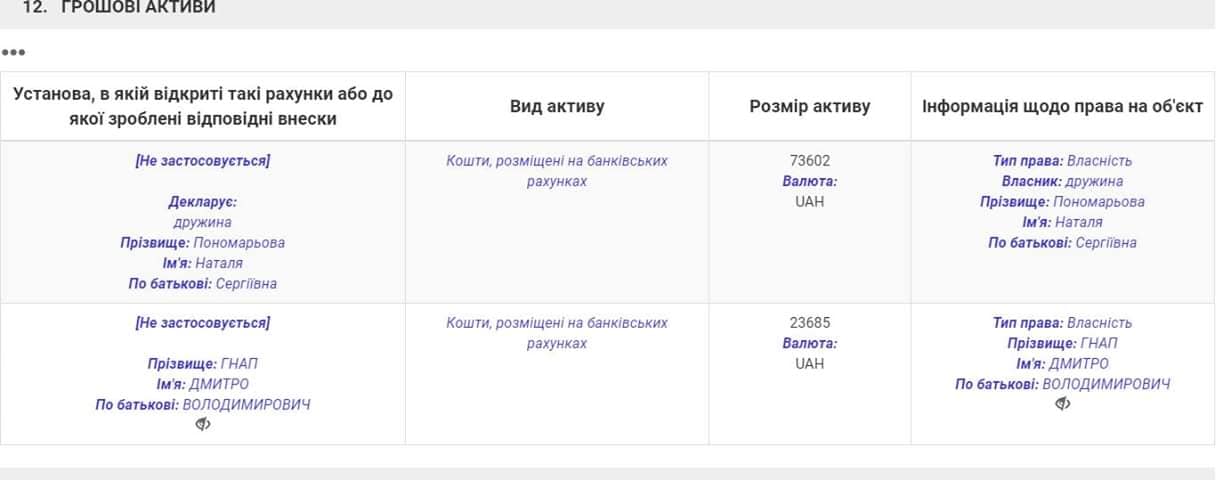Viewport: 1223px width, 480px height.
Task: Click the asset amount 23685
Action: coord(809,323)
